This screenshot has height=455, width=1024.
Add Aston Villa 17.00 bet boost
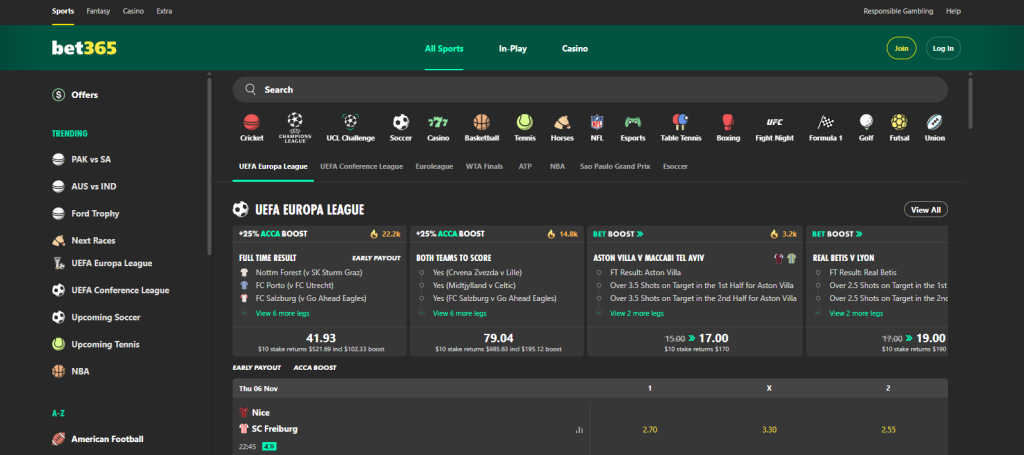[696, 341]
